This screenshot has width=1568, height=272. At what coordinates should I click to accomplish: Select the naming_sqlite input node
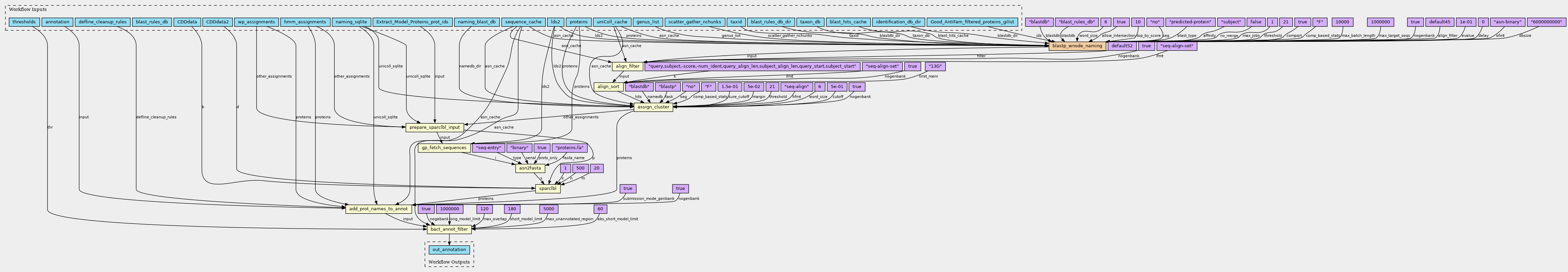(351, 22)
